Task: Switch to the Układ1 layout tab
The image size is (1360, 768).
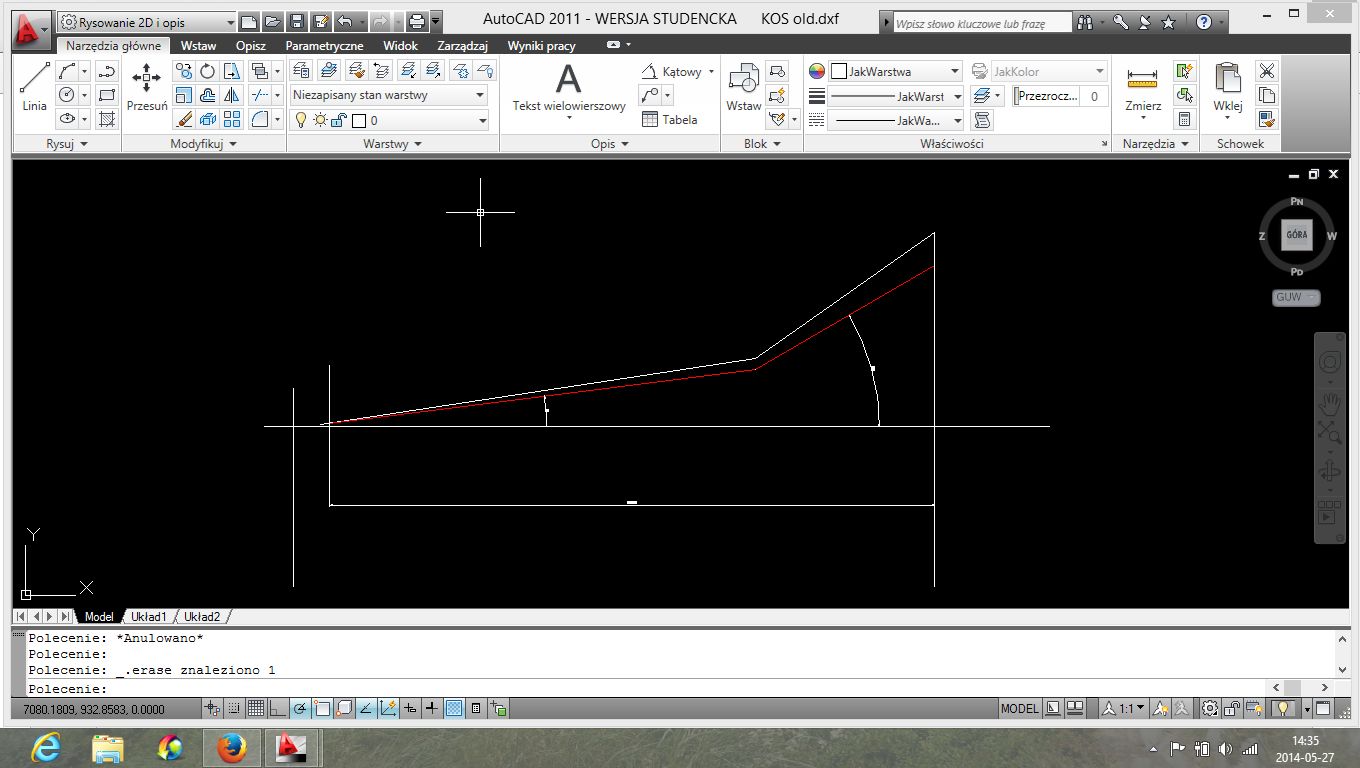Action: [149, 617]
